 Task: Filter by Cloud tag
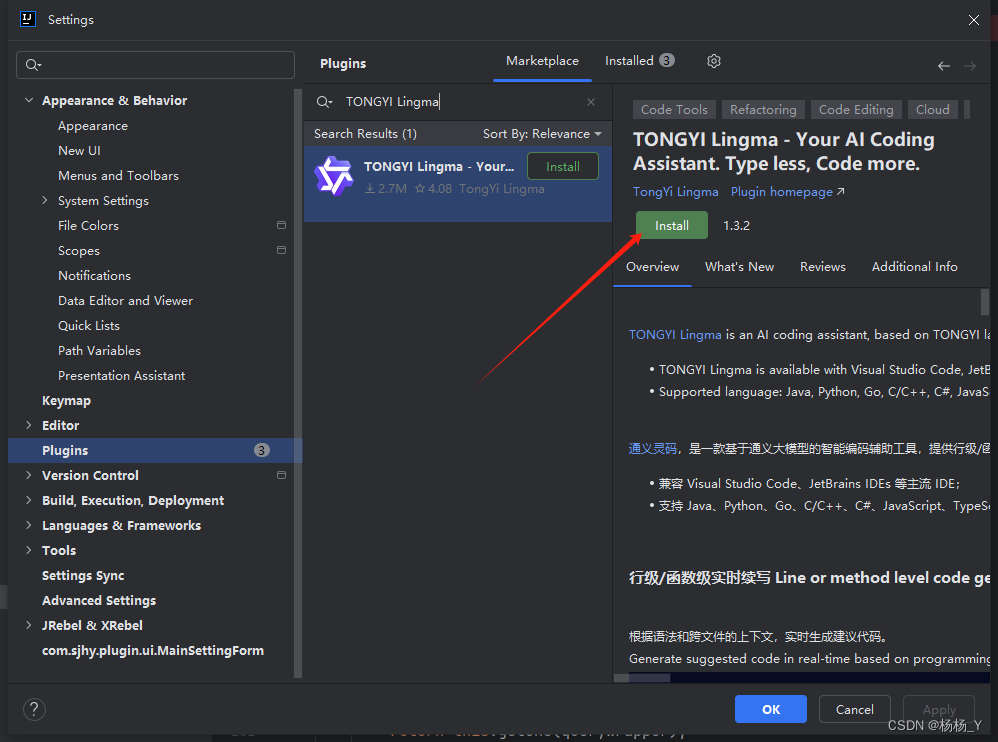(x=932, y=109)
